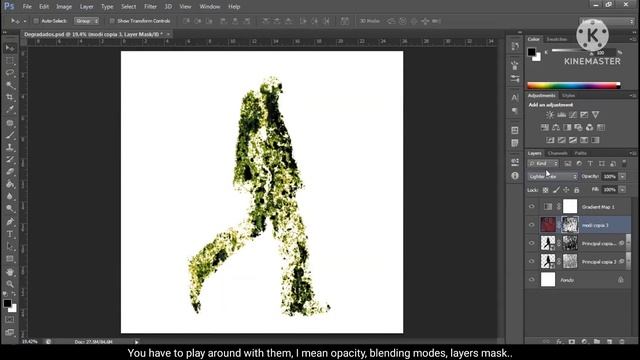
Task: Open the Window menu
Action: point(210,7)
